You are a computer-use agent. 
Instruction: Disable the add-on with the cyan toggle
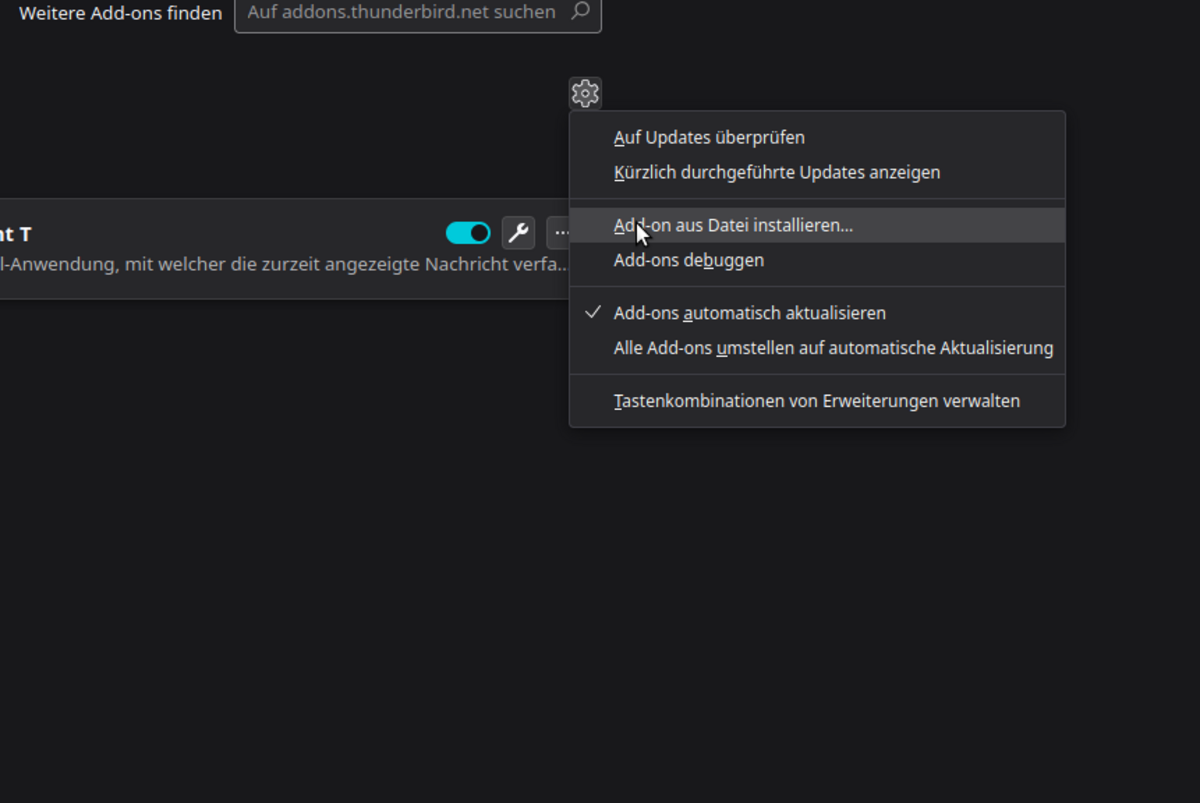click(x=468, y=233)
